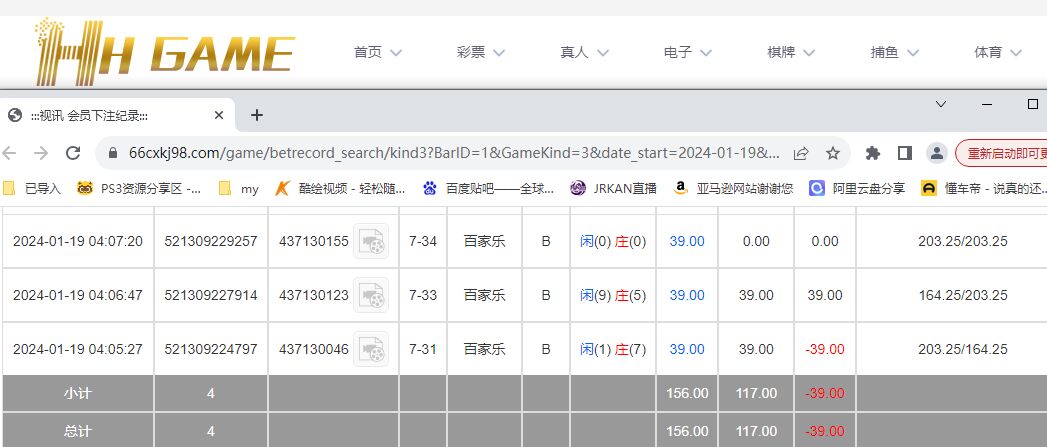The width and height of the screenshot is (1047, 447).
Task: Click the address bar URL
Action: pos(454,153)
